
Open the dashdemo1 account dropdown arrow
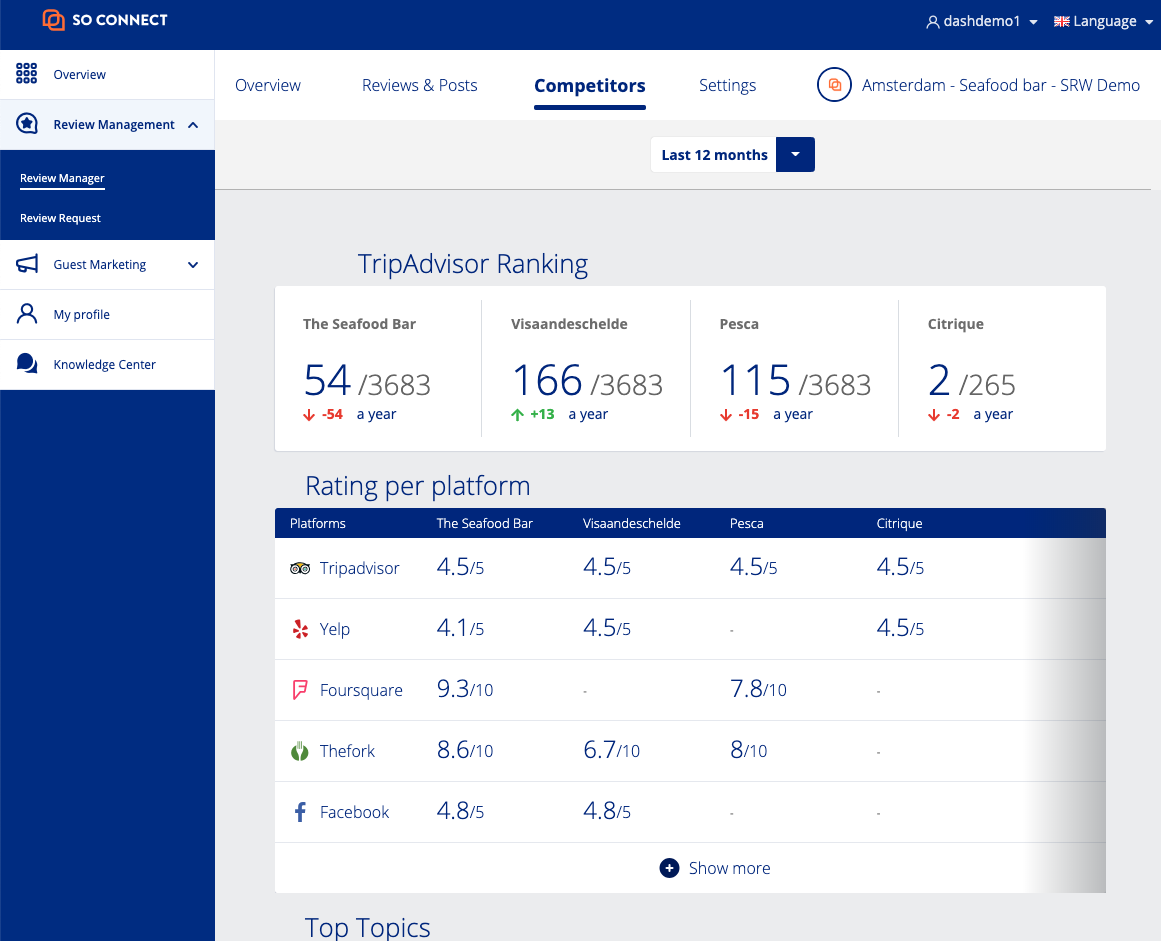pyautogui.click(x=1034, y=22)
